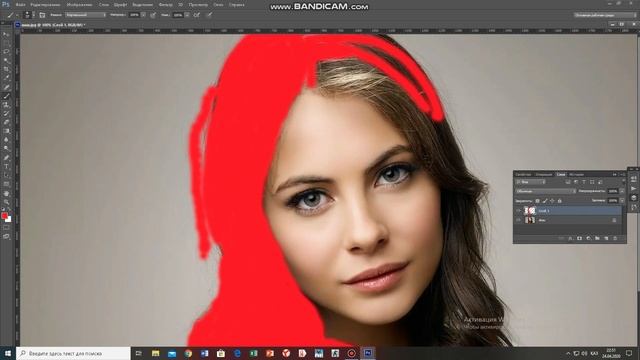Viewport: 640px width, 360px height.
Task: Click the foreground red color swatch
Action: (4, 215)
